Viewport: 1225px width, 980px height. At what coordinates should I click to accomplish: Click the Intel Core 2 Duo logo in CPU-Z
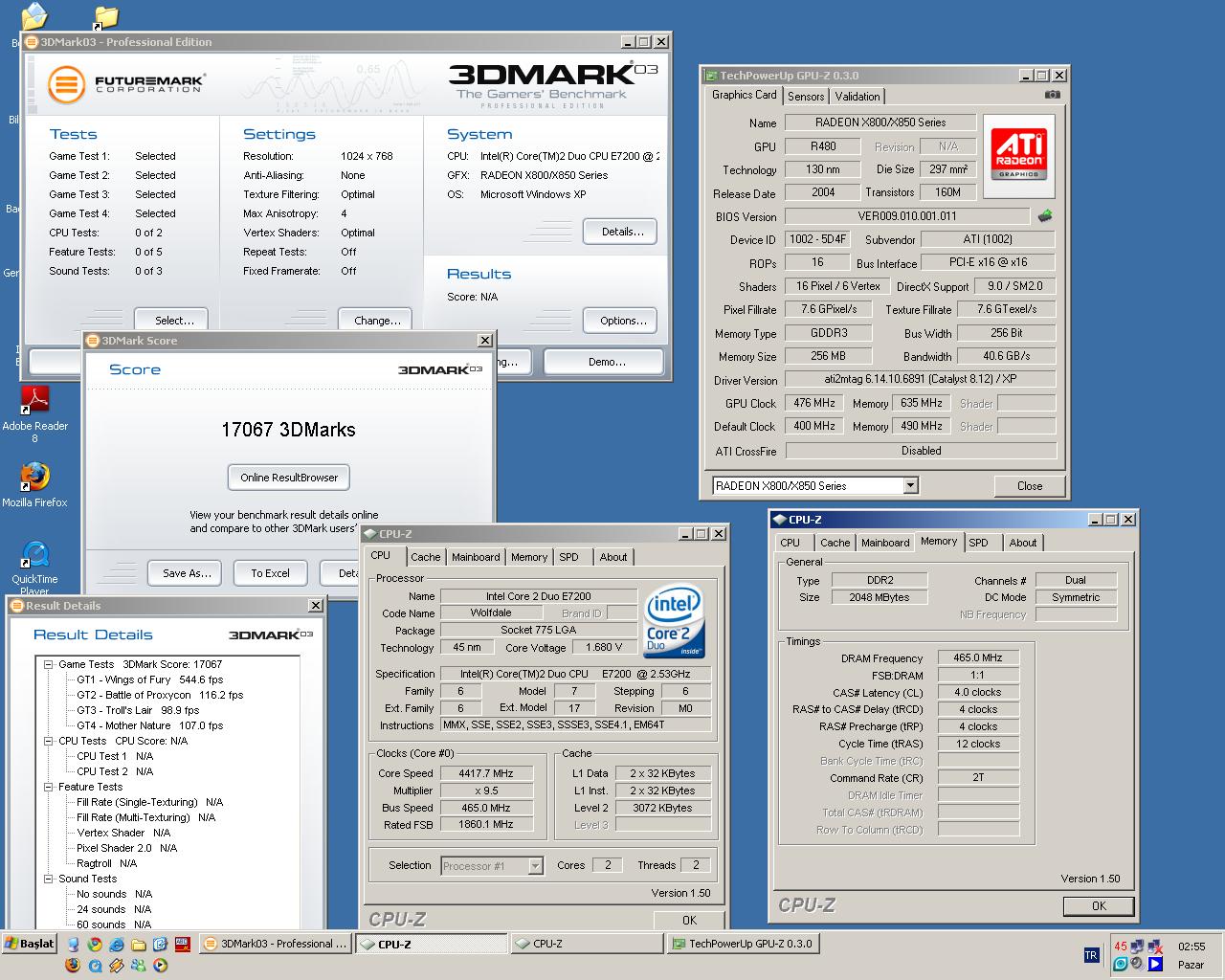coord(674,622)
